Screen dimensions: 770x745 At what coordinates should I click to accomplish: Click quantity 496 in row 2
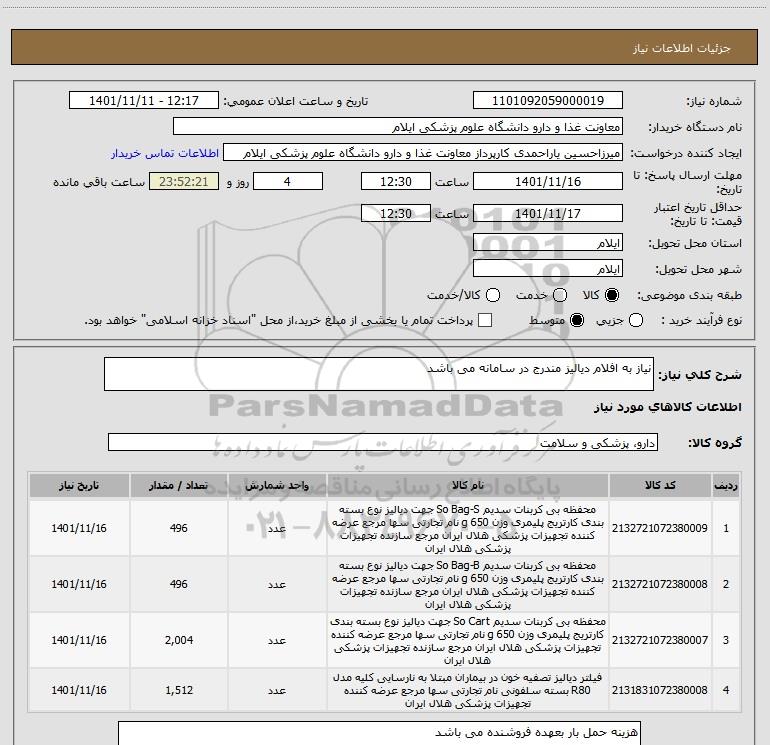[x=179, y=584]
